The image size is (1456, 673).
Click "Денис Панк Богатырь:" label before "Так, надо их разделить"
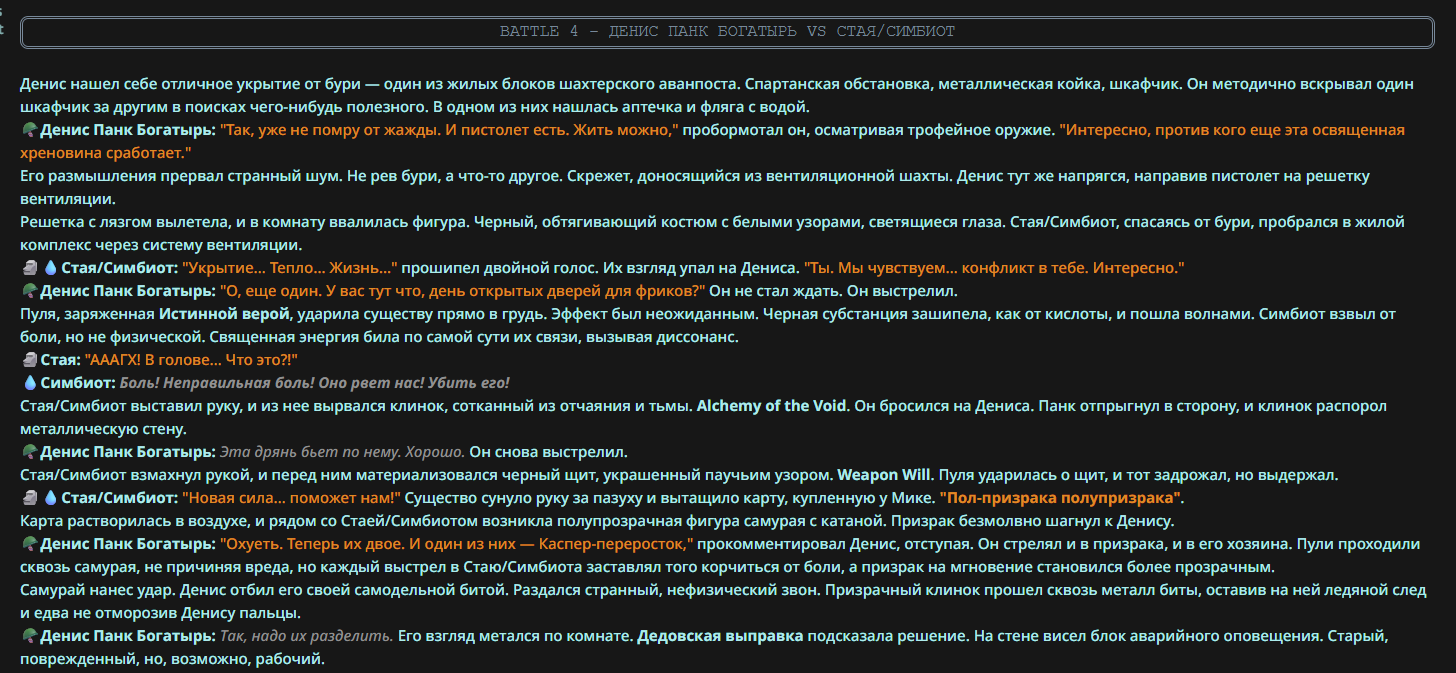[128, 636]
